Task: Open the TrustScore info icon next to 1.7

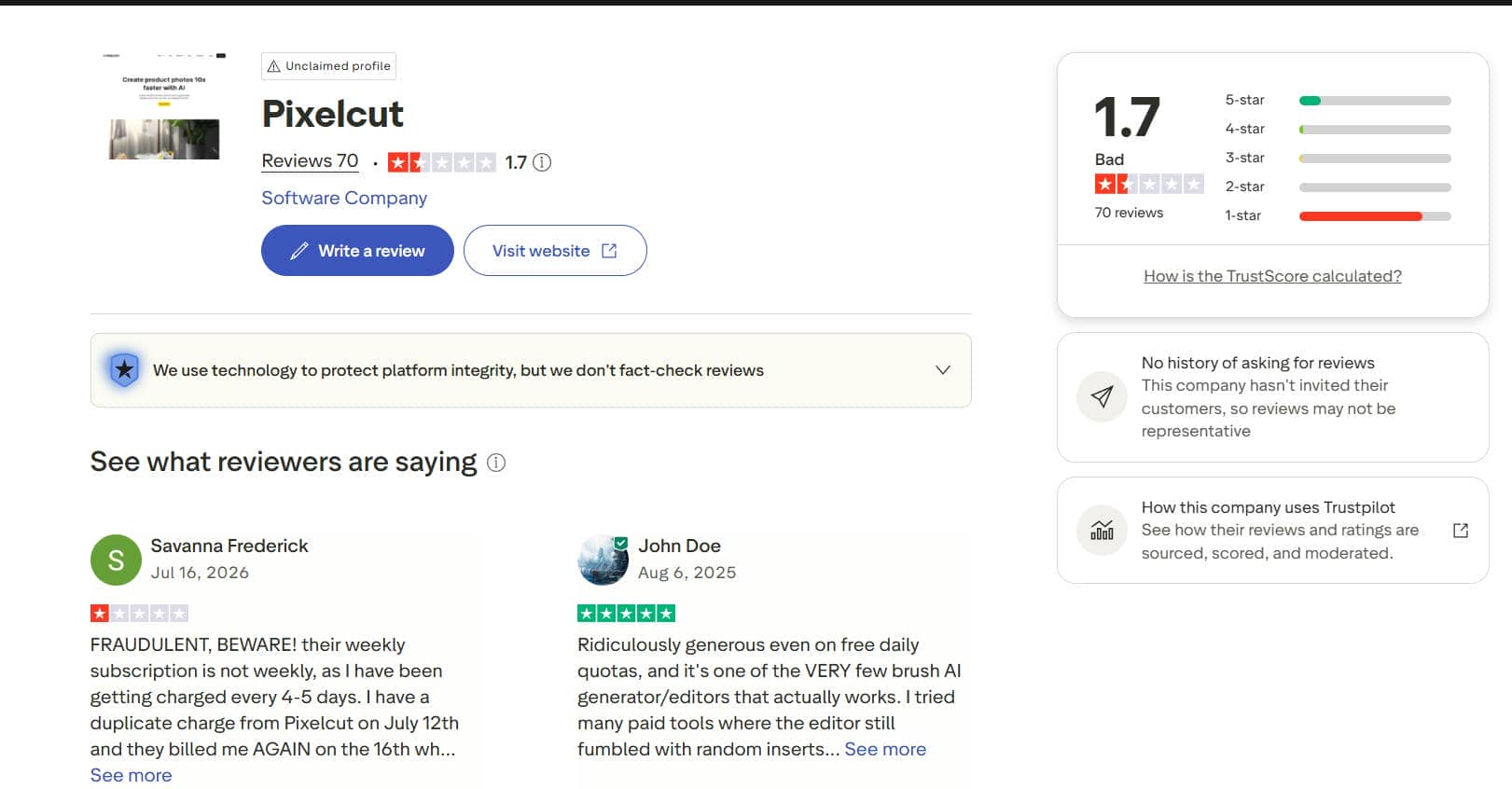Action: point(542,162)
